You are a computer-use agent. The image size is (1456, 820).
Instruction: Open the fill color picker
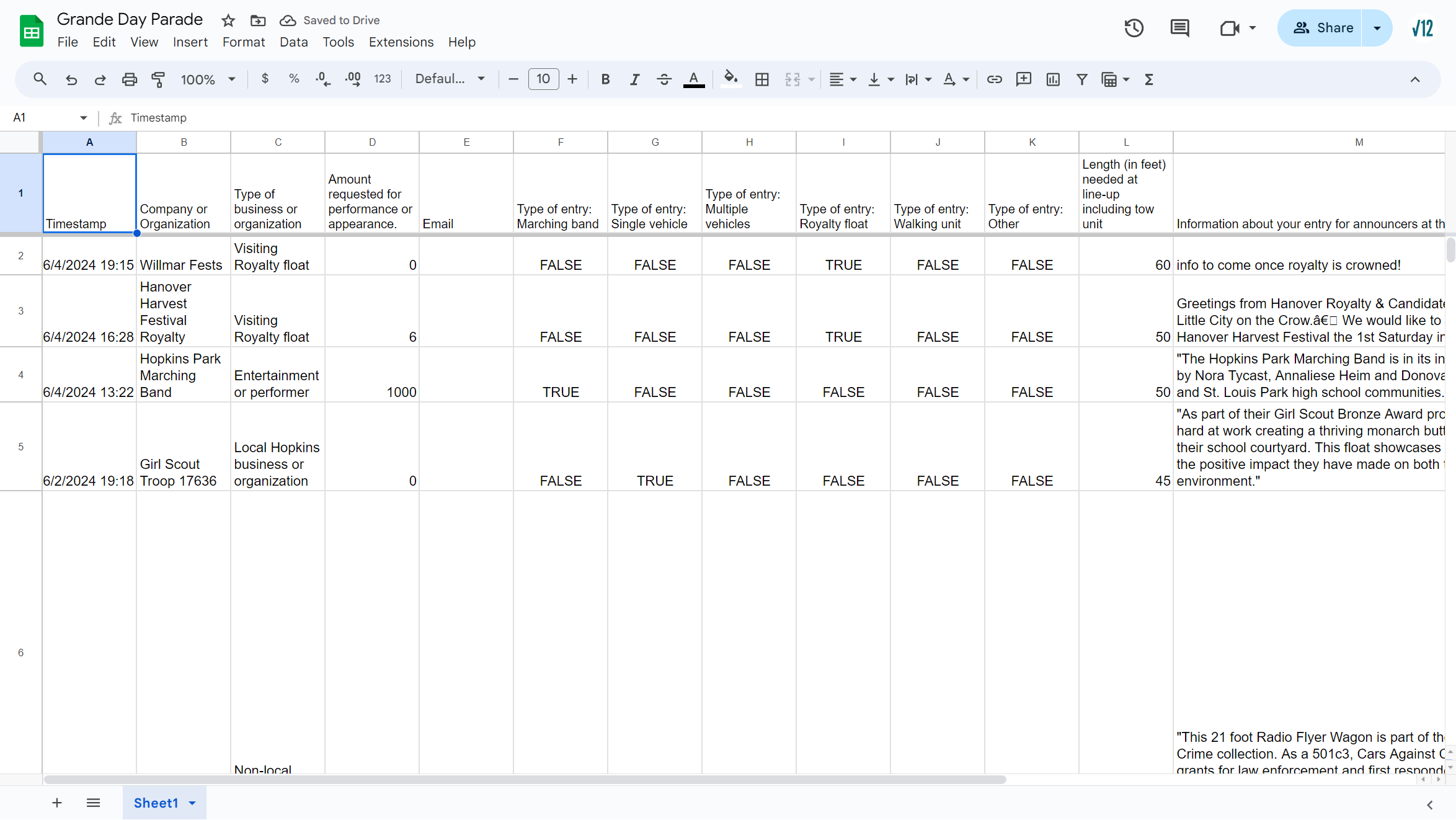point(731,79)
